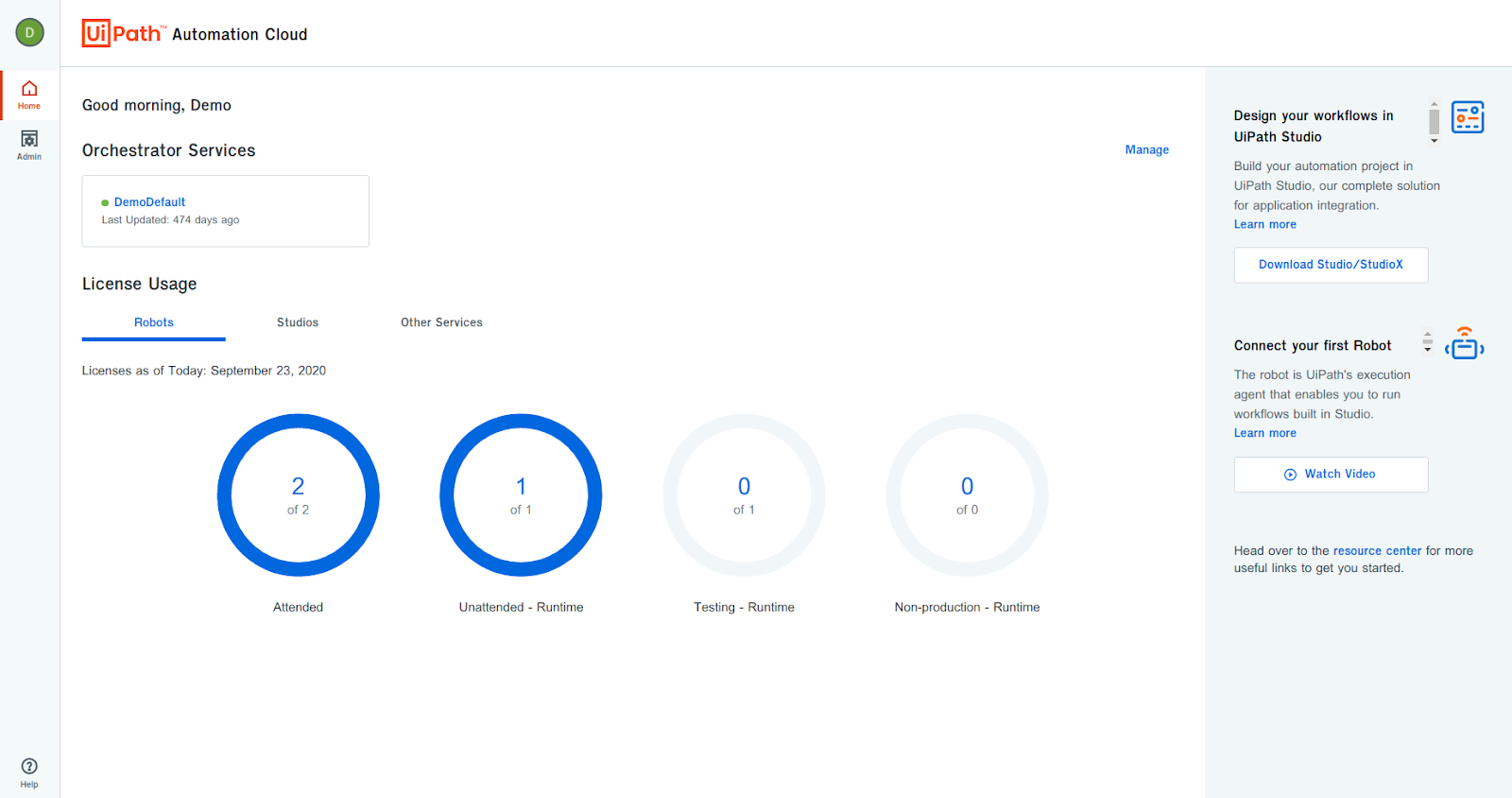The height and width of the screenshot is (798, 1512).
Task: Click the robot icon beside Connect your first Robot
Action: (1465, 343)
